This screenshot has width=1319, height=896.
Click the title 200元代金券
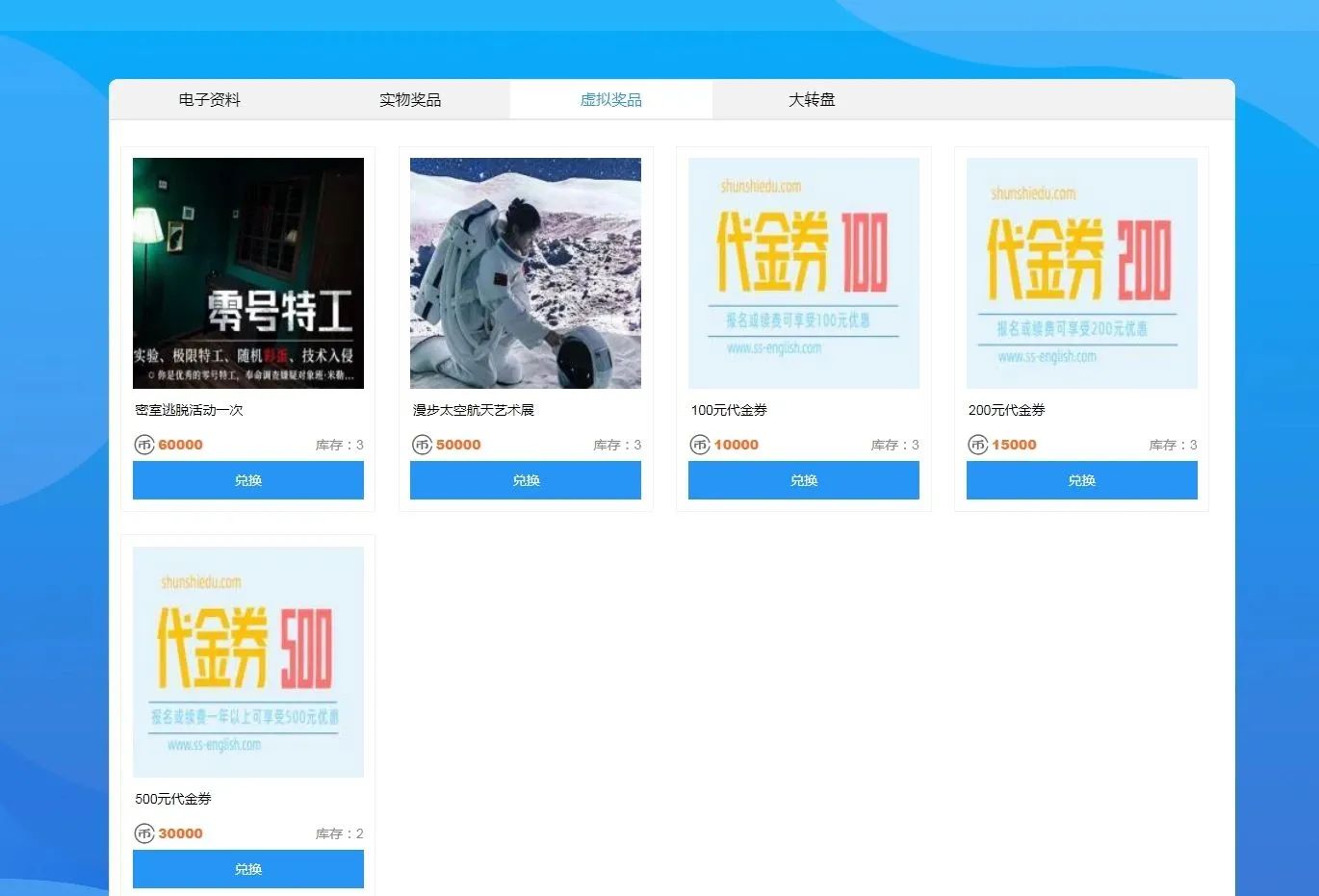click(x=1007, y=410)
